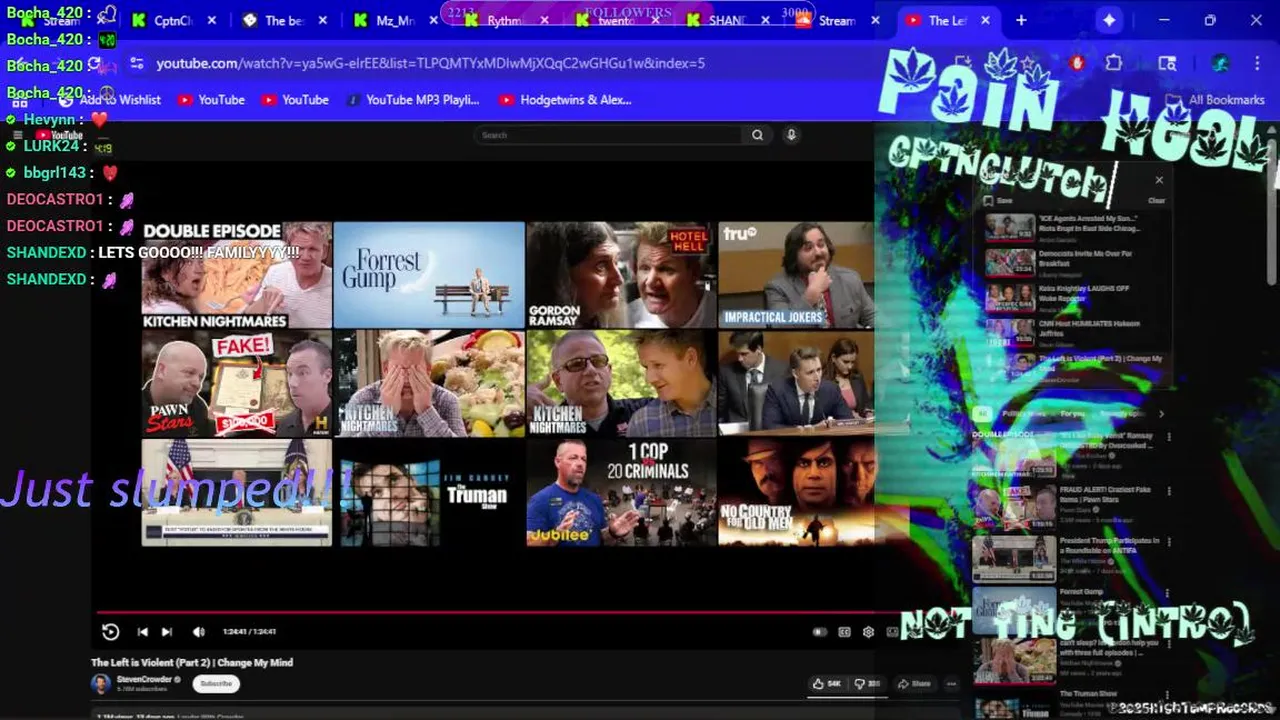Open the No Country for Old Men tile
Screen dimensions: 1280x720
pyautogui.click(x=796, y=493)
